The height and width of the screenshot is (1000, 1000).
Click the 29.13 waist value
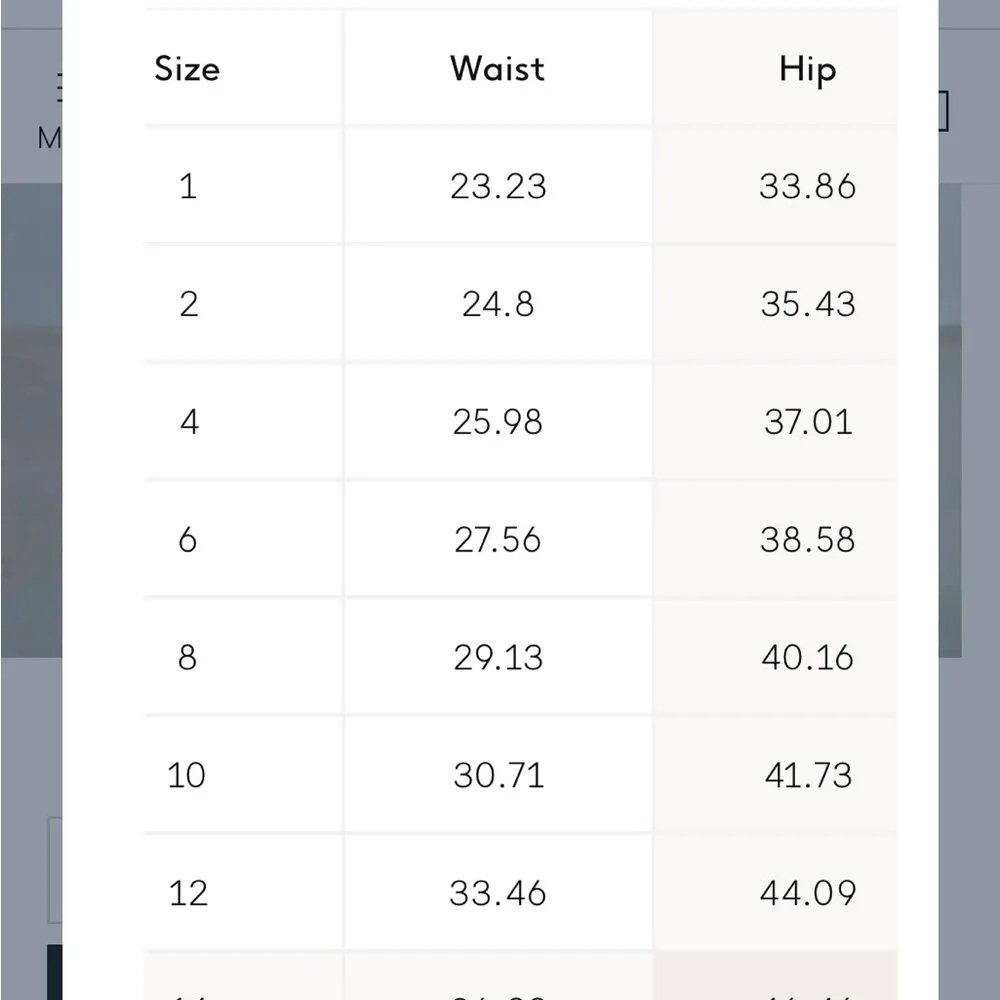[498, 657]
